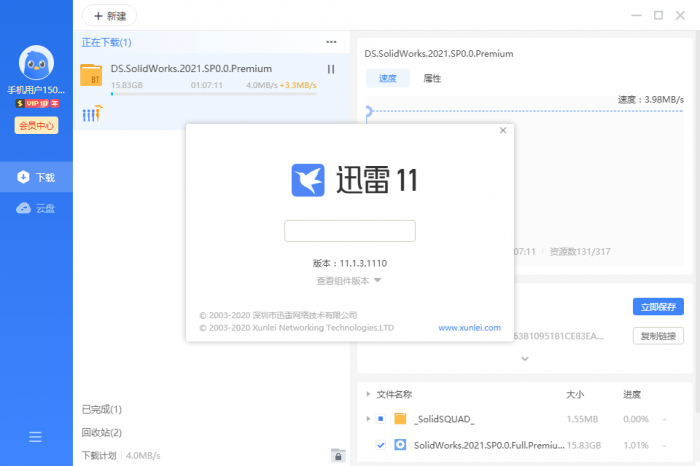The height and width of the screenshot is (466, 700).
Task: Toggle the _SolidSQUAD_ folder checkbox
Action: (x=381, y=419)
